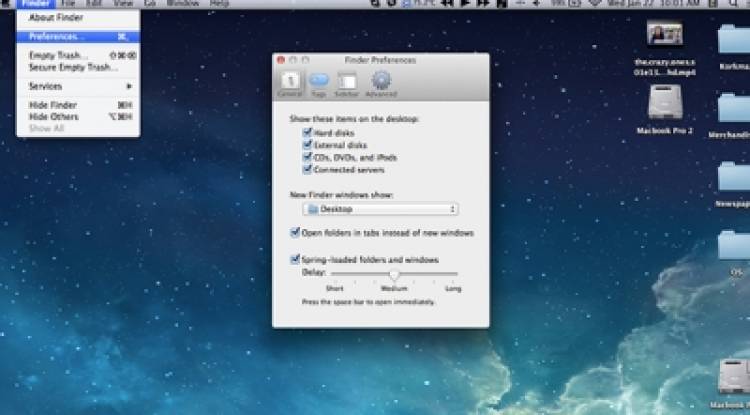Click the Delay slider handle

[x=394, y=274]
